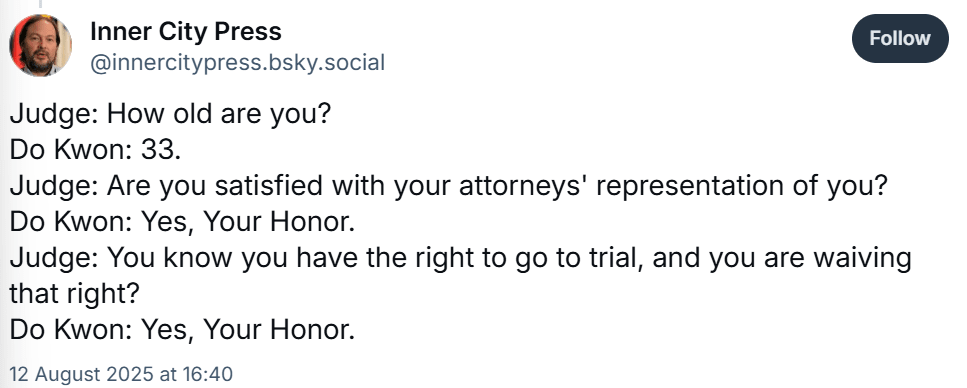This screenshot has width=967, height=388.
Task: Open the @innercitypress.bsky.social handle link
Action: pos(237,63)
